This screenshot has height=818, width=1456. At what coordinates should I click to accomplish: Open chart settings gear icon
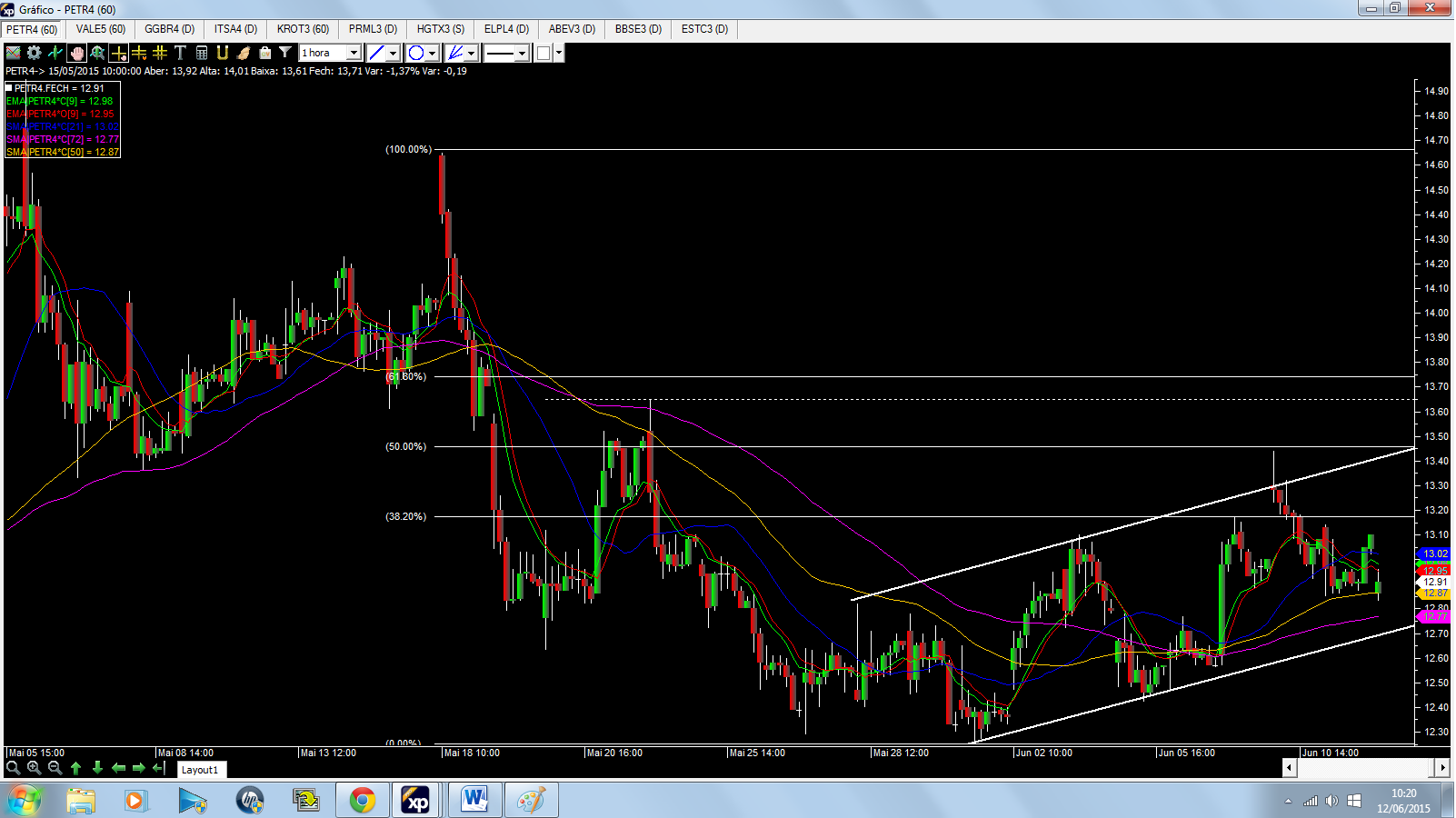[x=34, y=53]
